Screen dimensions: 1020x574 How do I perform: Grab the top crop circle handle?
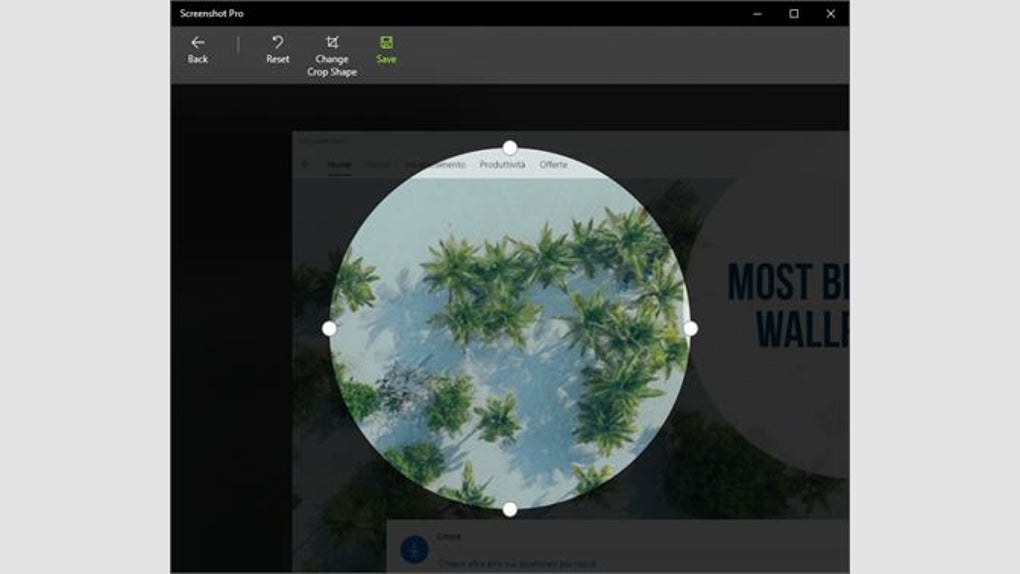click(x=510, y=148)
